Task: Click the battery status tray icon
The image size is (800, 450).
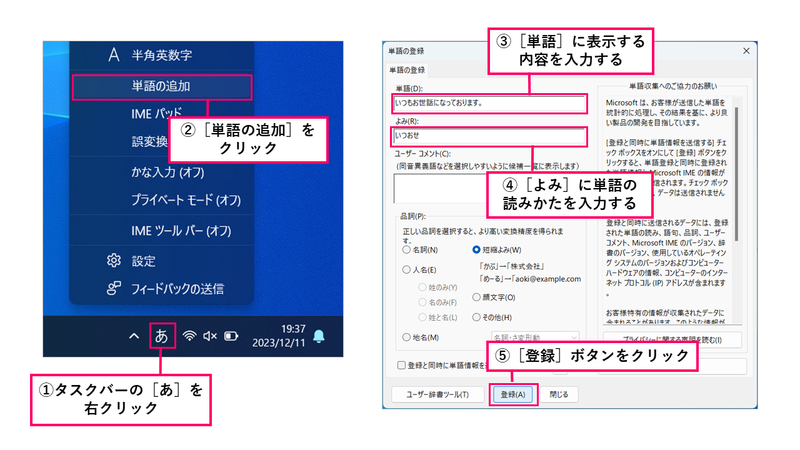Action: tap(231, 336)
